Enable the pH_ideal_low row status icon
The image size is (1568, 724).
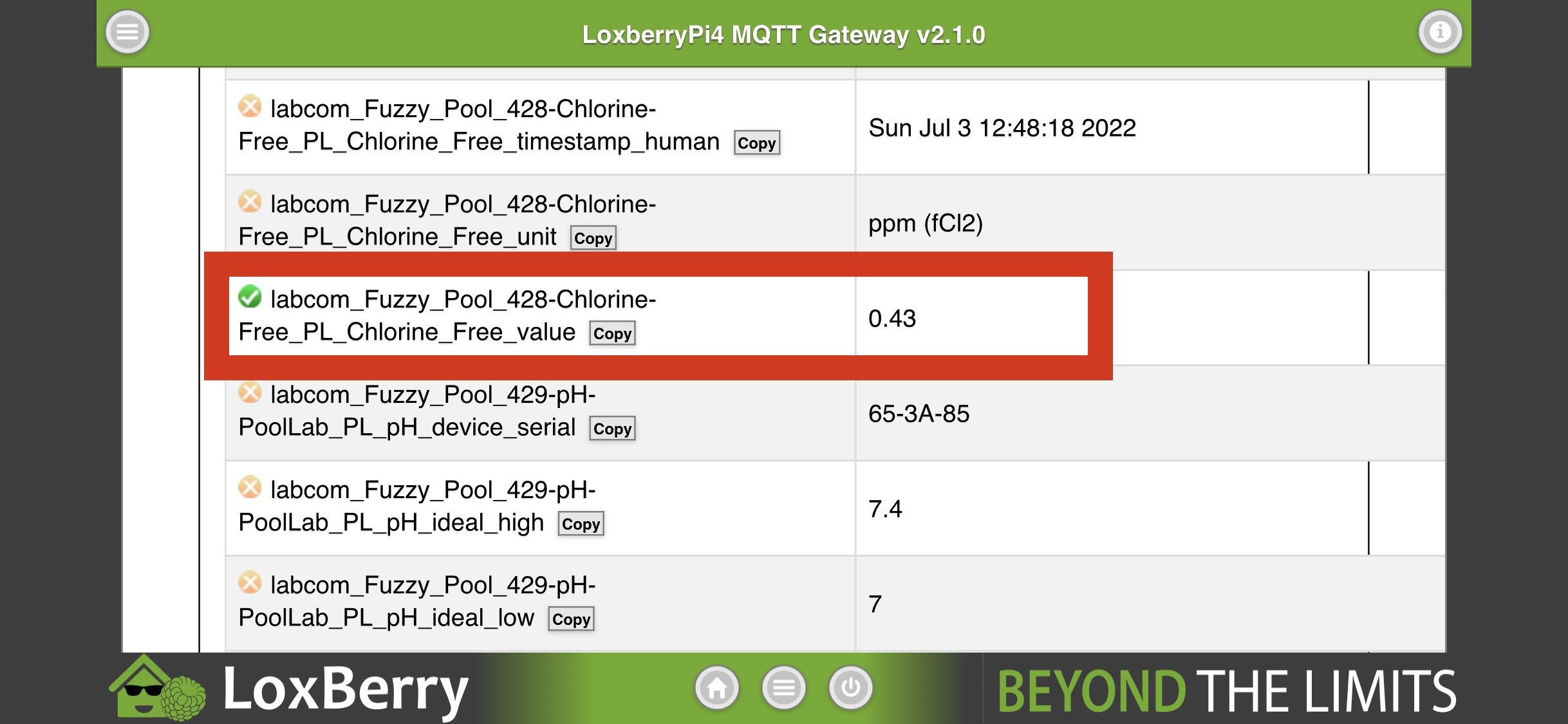tap(250, 582)
